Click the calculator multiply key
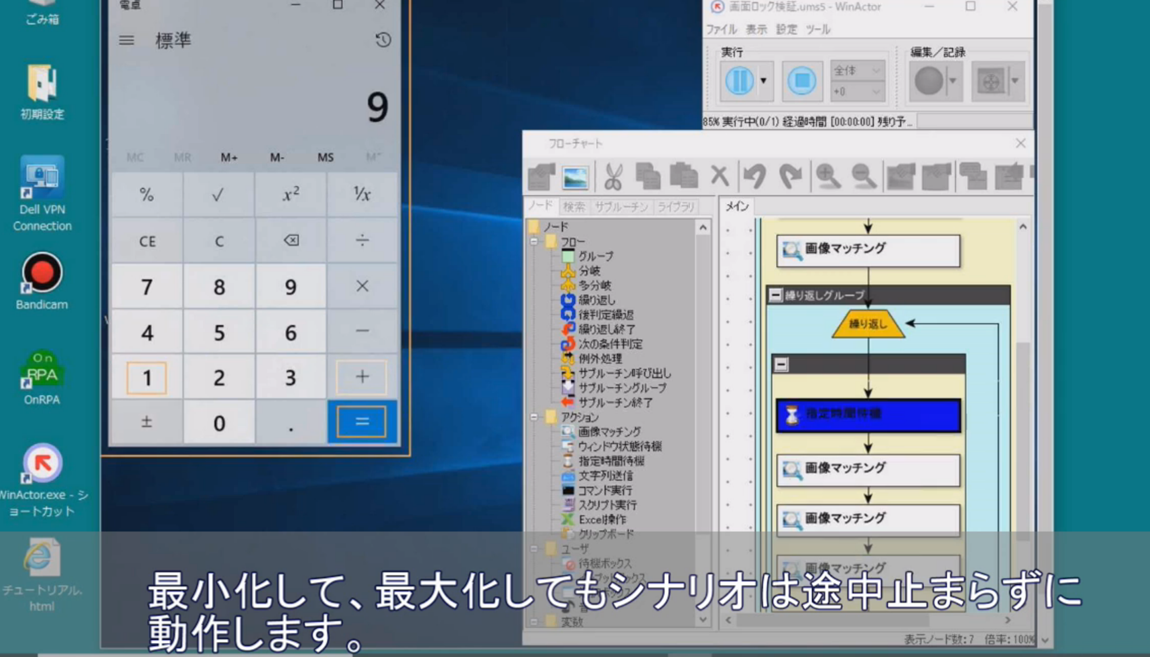Image resolution: width=1150 pixels, height=657 pixels. click(x=362, y=286)
